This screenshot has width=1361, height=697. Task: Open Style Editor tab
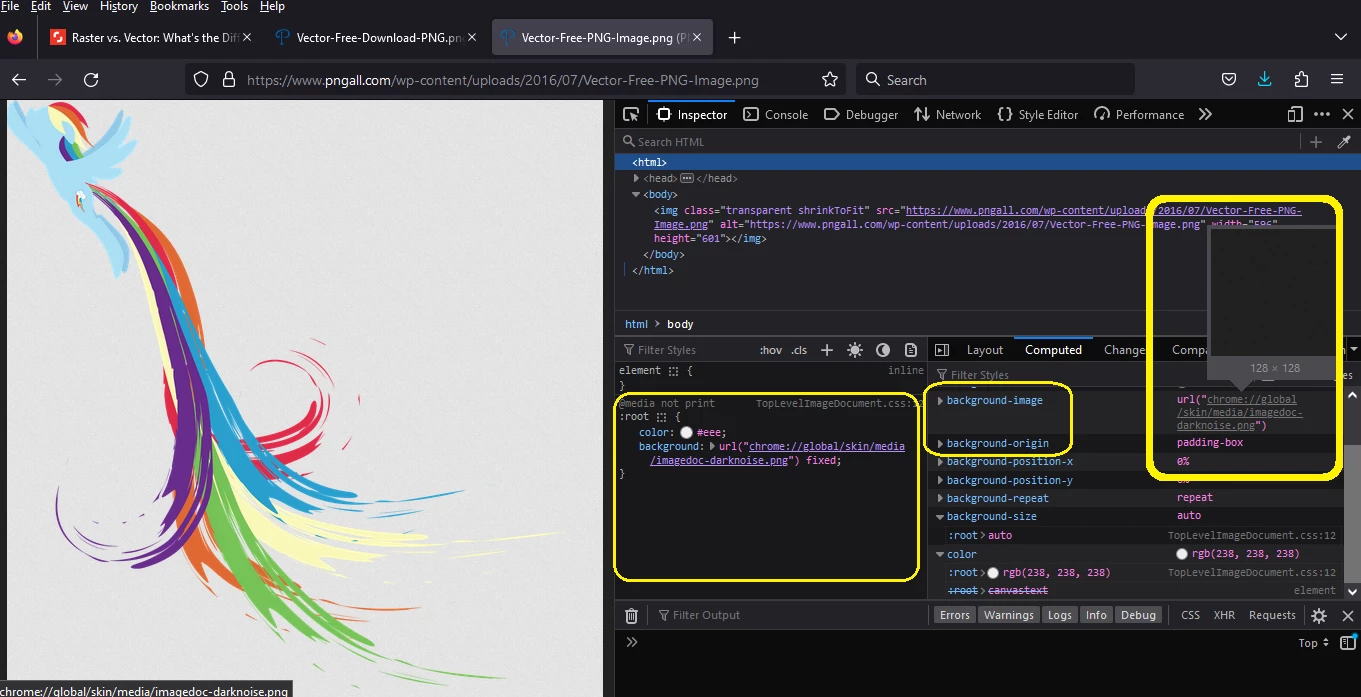[1038, 115]
